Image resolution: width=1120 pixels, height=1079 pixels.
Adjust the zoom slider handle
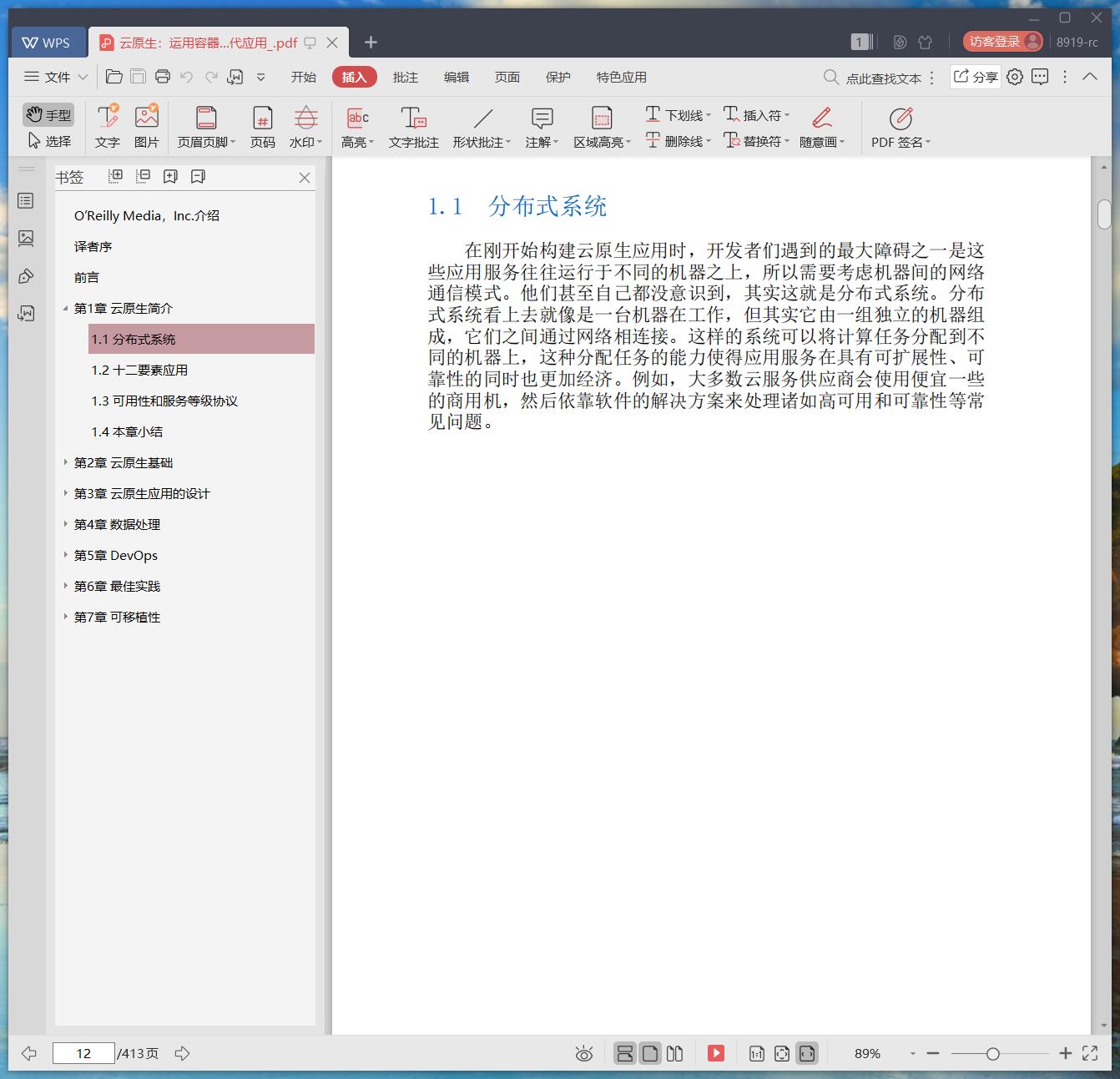point(992,1054)
